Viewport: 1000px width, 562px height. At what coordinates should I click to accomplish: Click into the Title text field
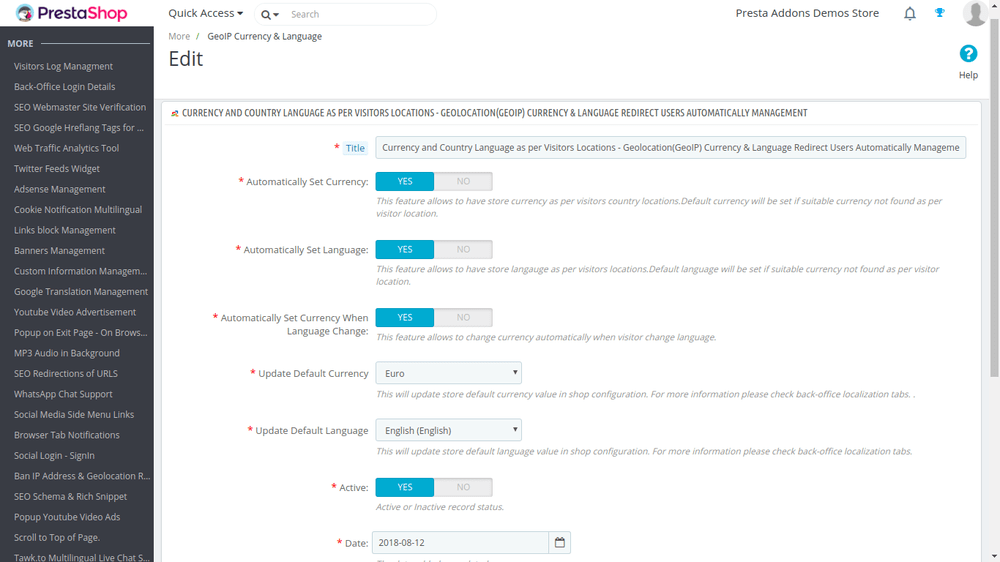click(x=670, y=147)
